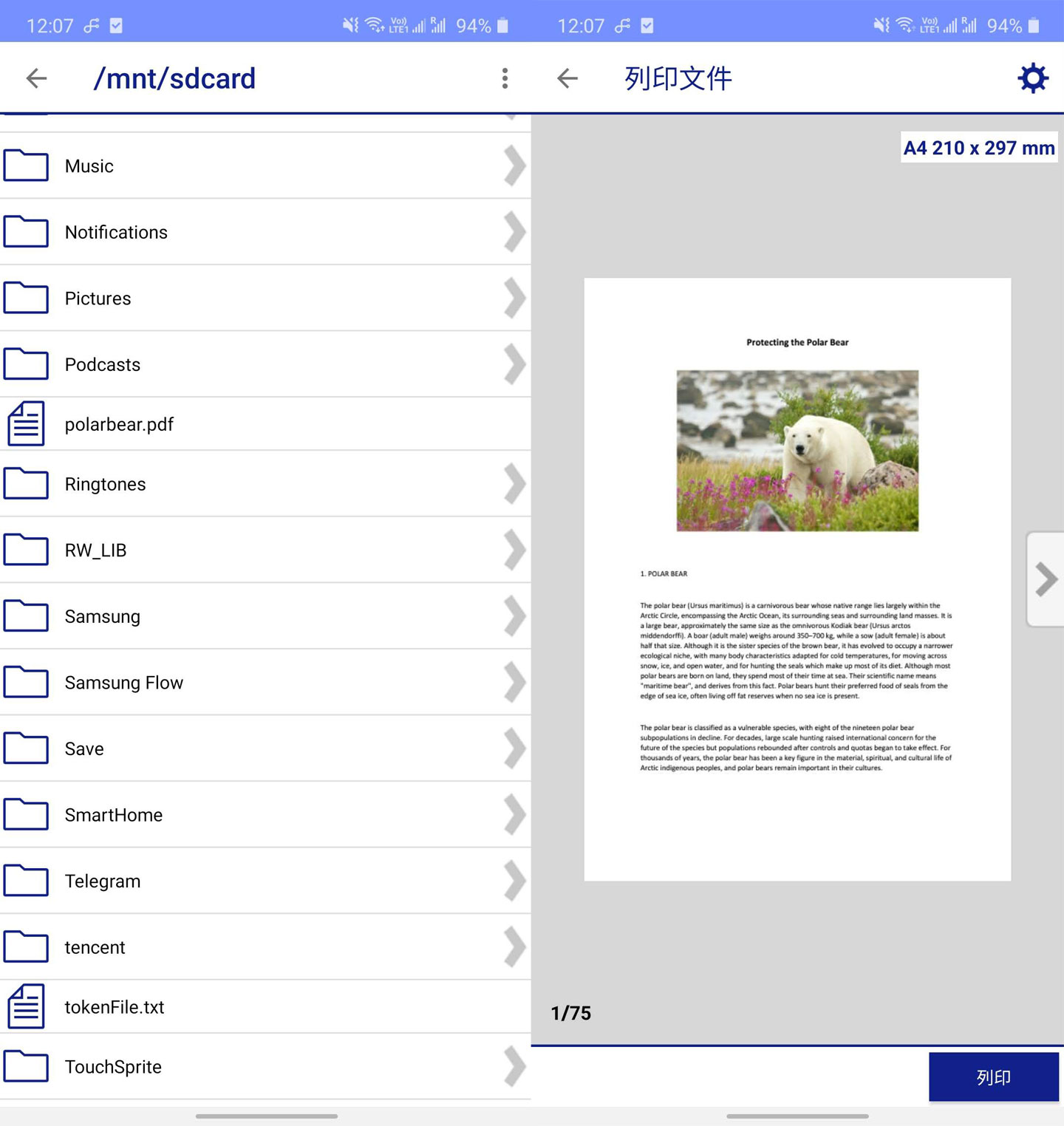Click the Samsung folder icon
Screen dimensions: 1064x1126
26,615
